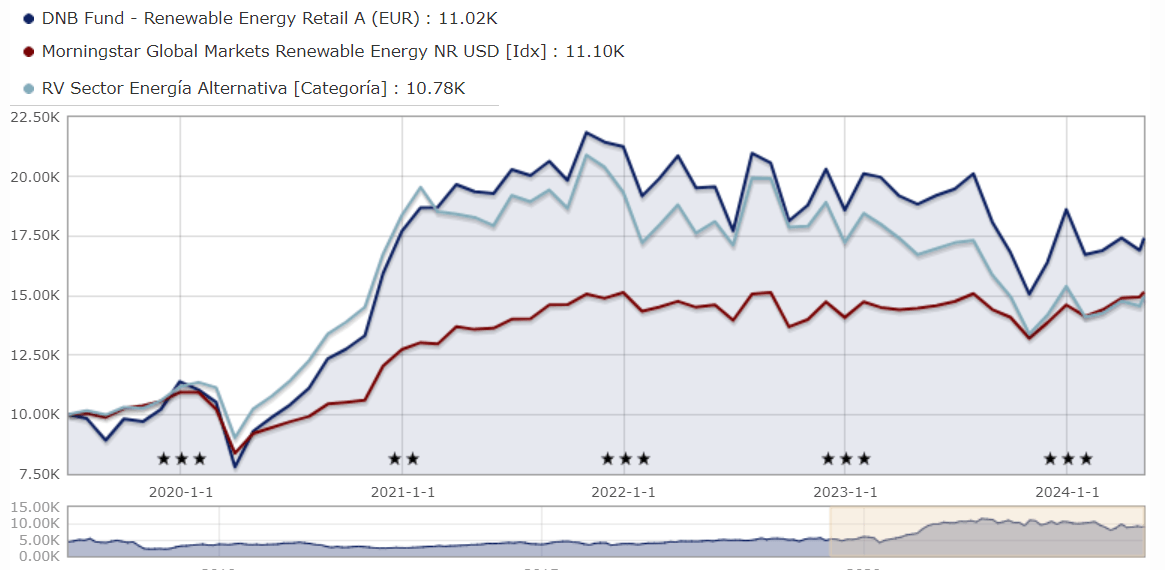Click the 7.50K value axis label
The height and width of the screenshot is (570, 1165).
(x=38, y=473)
